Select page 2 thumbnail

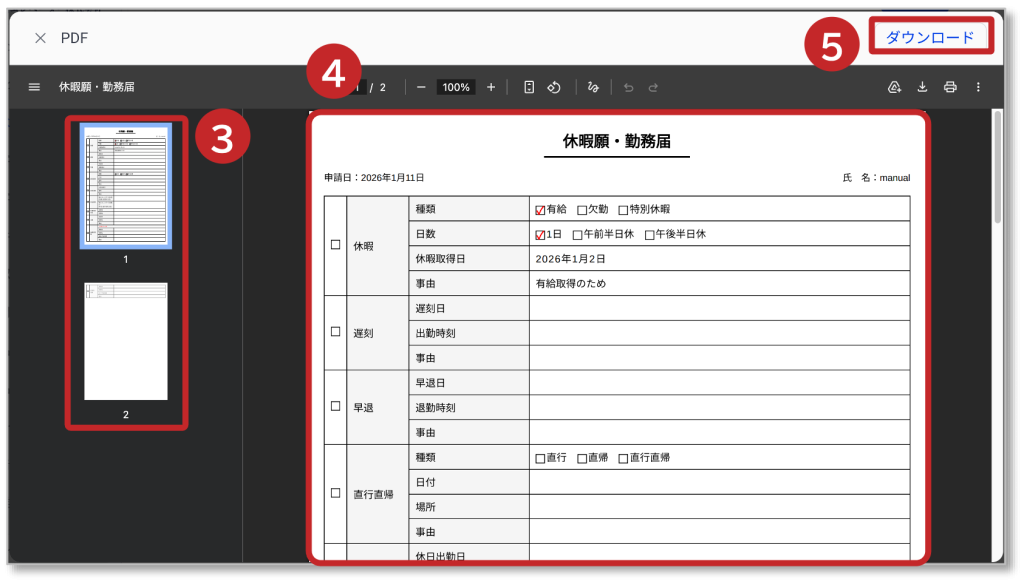[x=126, y=341]
